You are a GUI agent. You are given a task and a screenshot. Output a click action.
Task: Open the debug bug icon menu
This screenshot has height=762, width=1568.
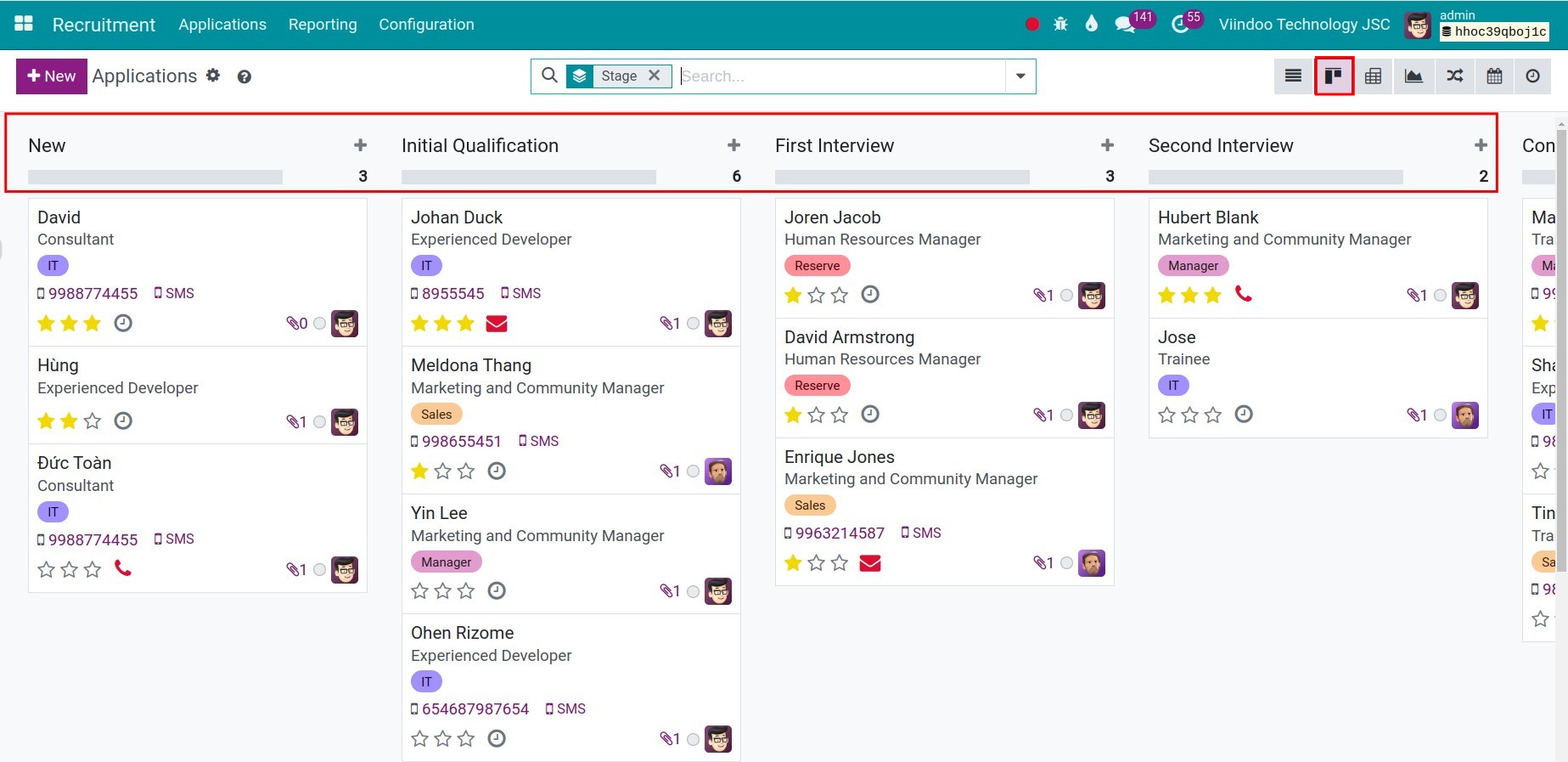(x=1060, y=25)
